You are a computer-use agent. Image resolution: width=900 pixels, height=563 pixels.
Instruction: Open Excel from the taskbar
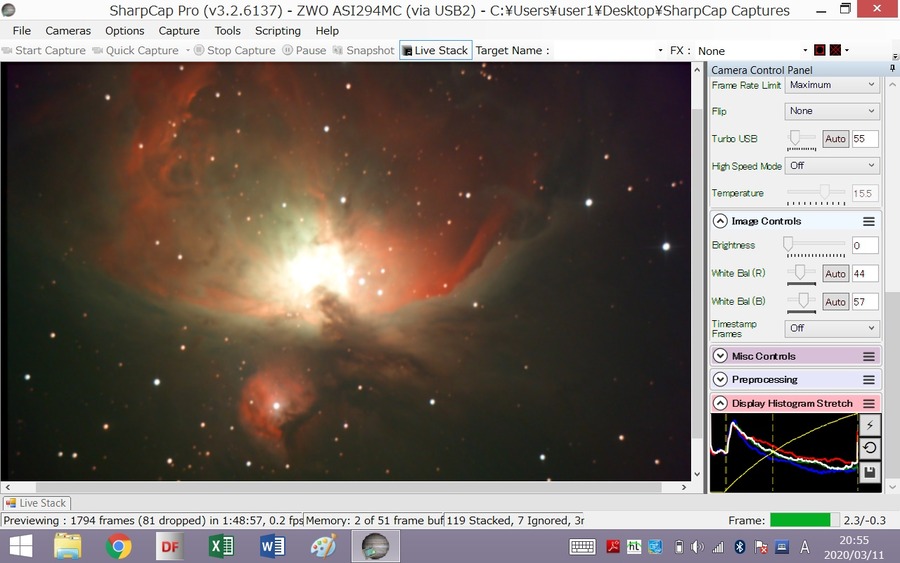[x=221, y=546]
